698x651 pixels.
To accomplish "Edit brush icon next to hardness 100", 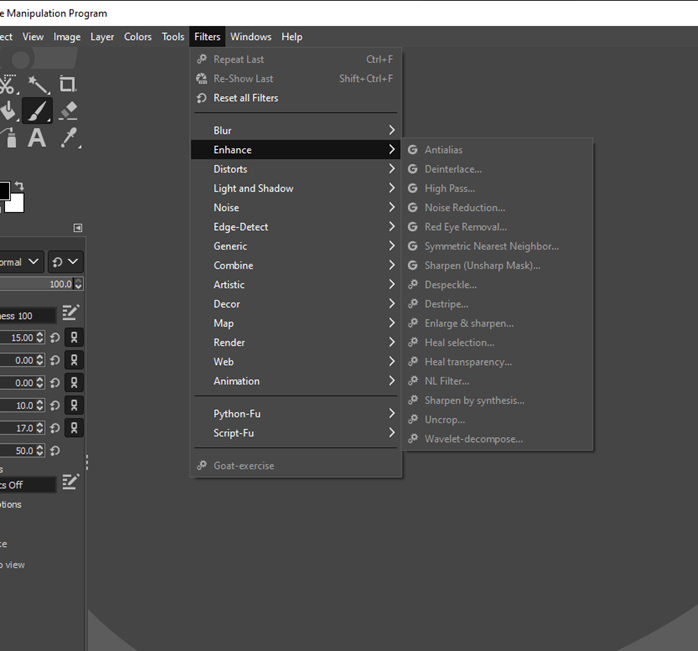I will tap(70, 313).
